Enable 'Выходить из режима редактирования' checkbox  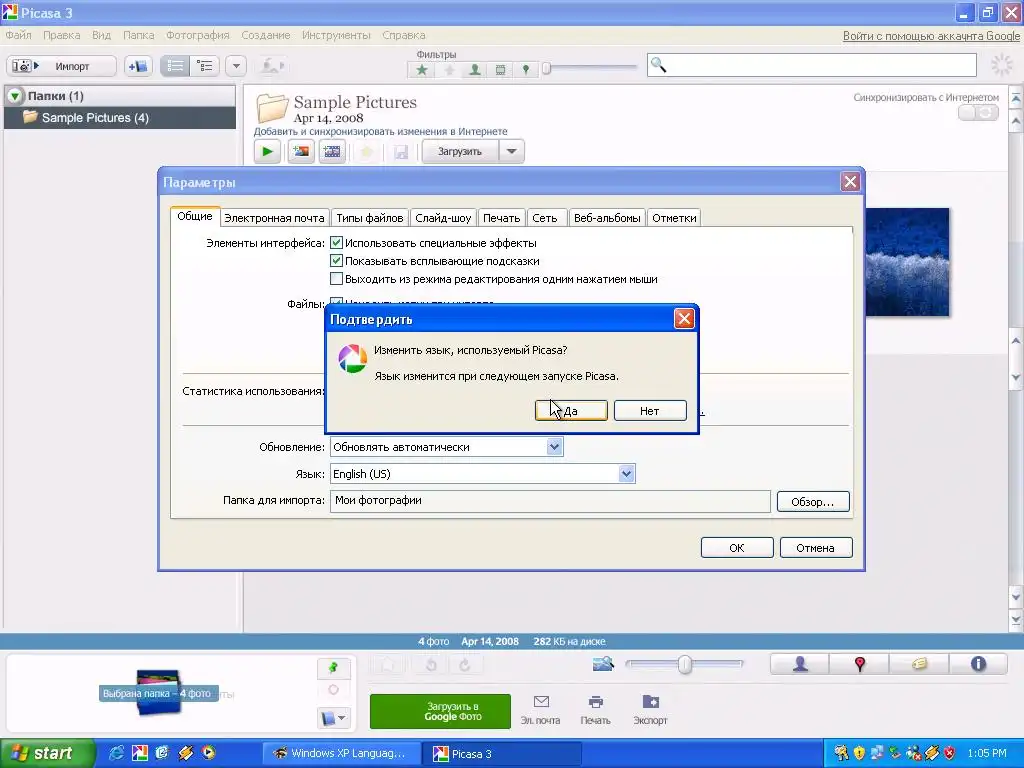[336, 279]
